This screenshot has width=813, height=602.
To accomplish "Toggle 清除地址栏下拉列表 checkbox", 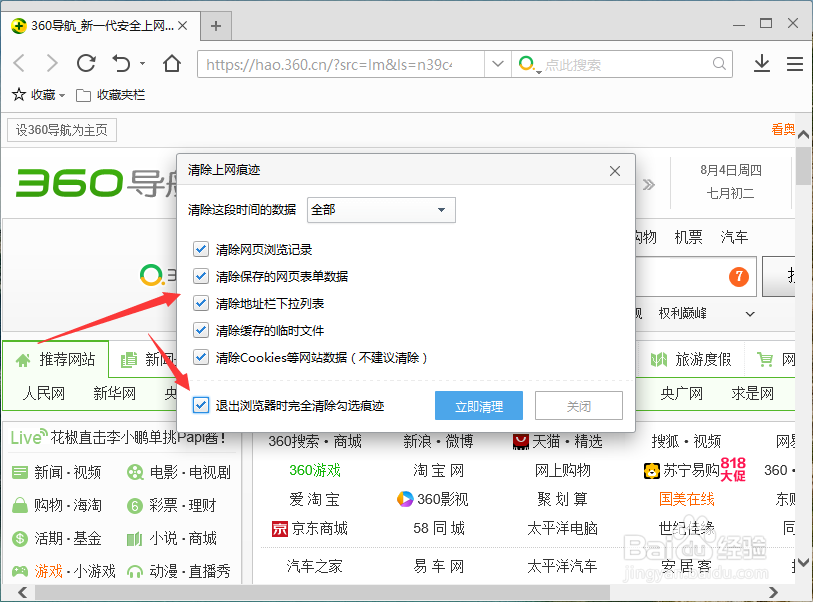I will (201, 303).
